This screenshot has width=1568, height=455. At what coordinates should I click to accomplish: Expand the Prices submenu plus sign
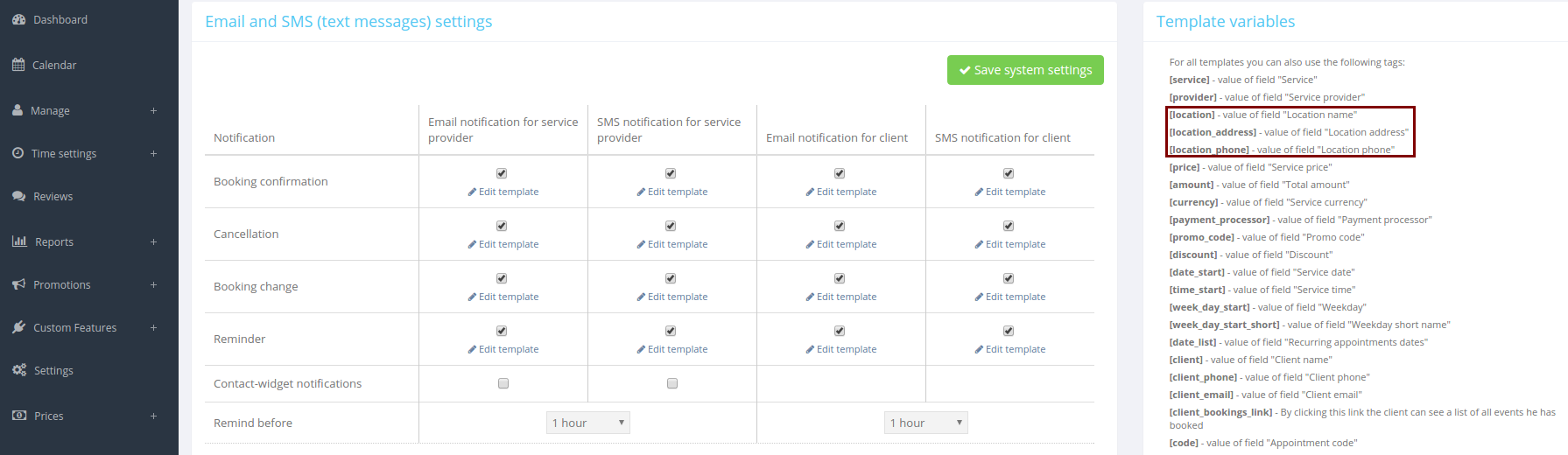153,416
